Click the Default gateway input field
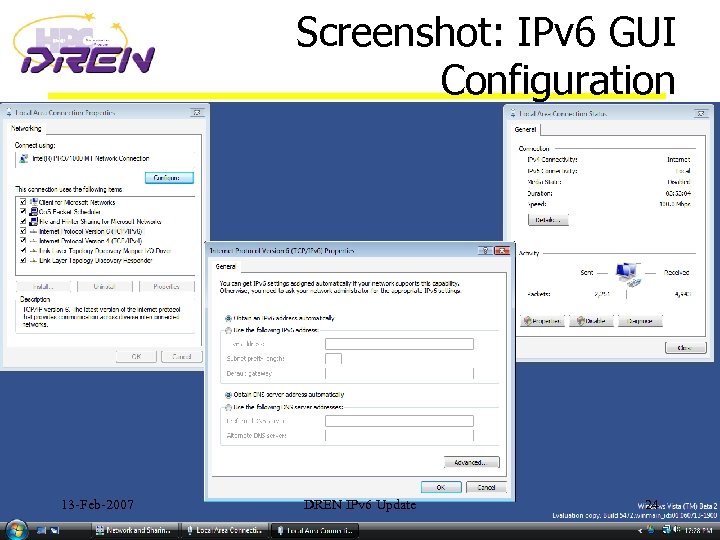 point(399,373)
